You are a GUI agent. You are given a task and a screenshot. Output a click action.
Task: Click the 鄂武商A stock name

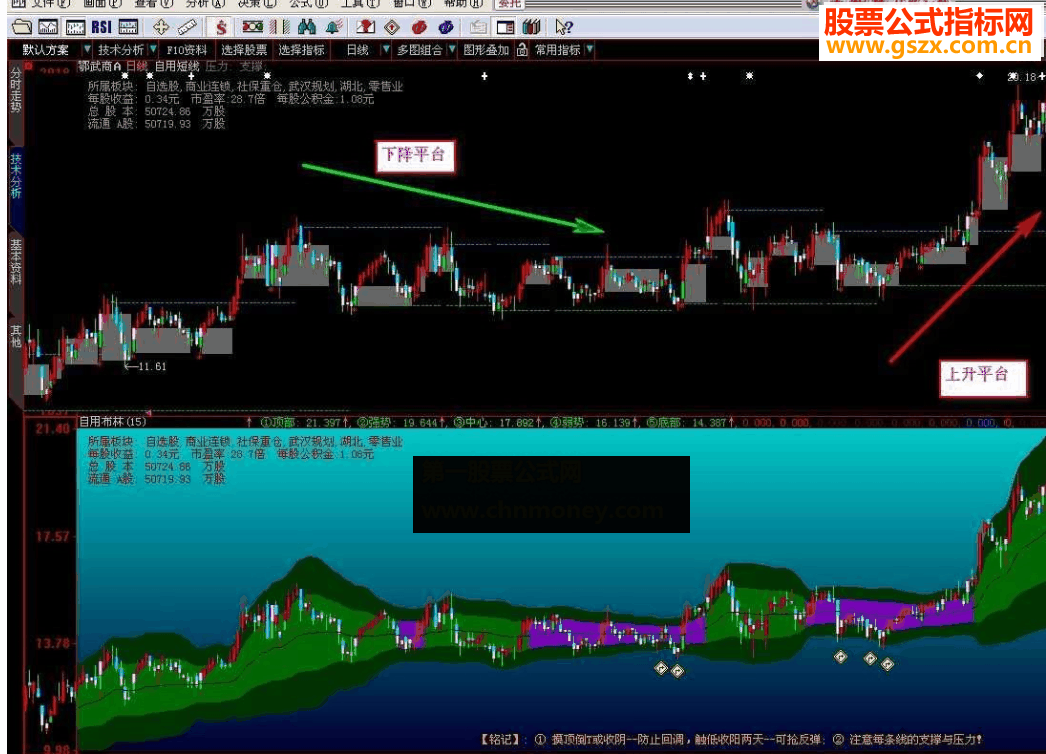[x=99, y=66]
